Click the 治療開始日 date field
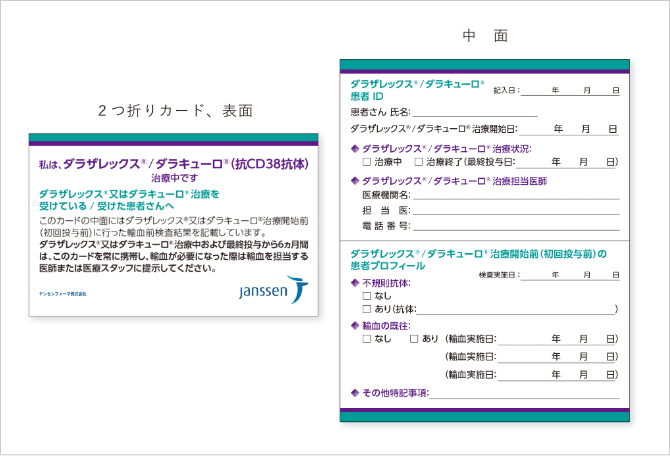This screenshot has height=456, width=670. (x=569, y=129)
